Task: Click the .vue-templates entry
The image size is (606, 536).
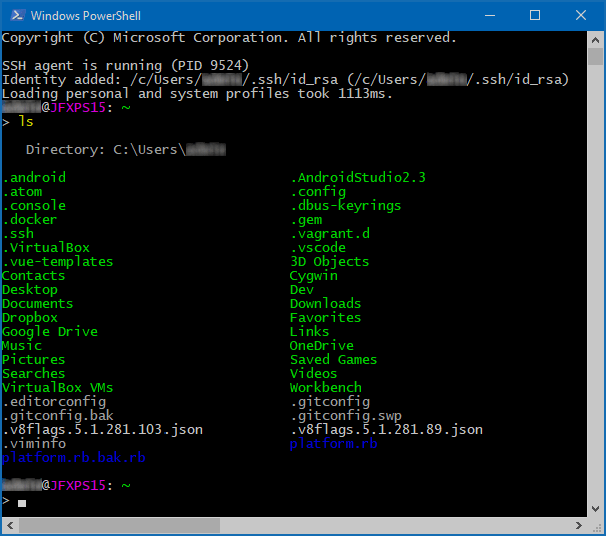Action: [x=58, y=262]
